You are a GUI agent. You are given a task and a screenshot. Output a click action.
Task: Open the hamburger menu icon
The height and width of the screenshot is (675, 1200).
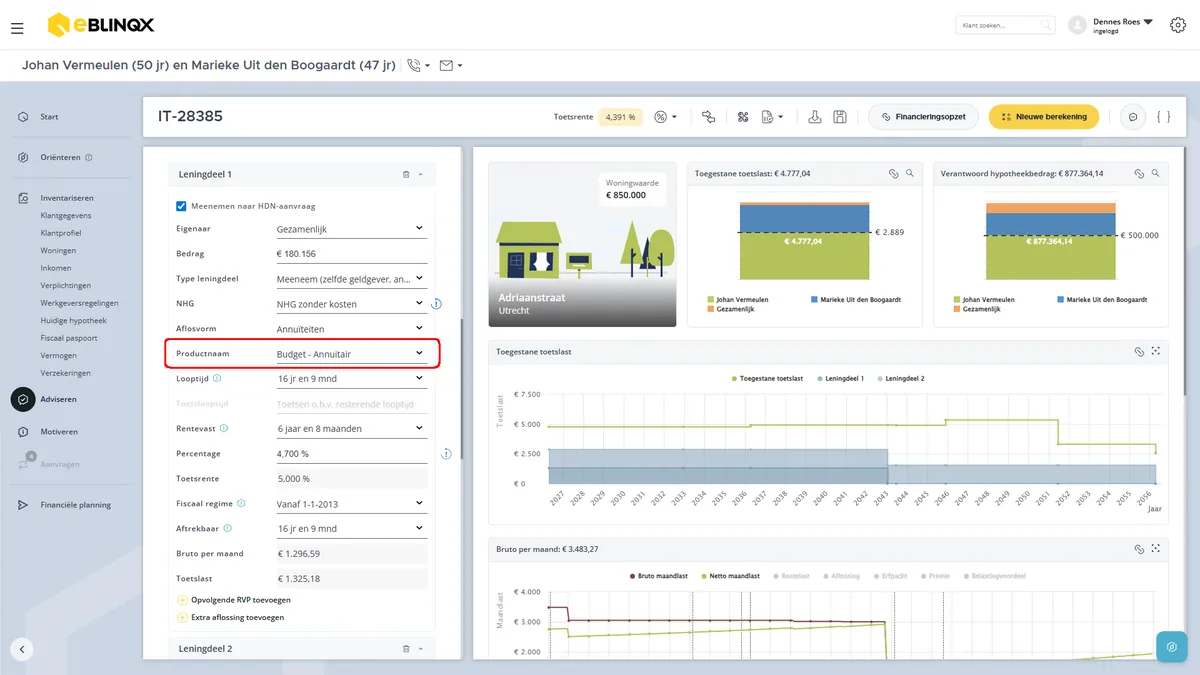17,28
